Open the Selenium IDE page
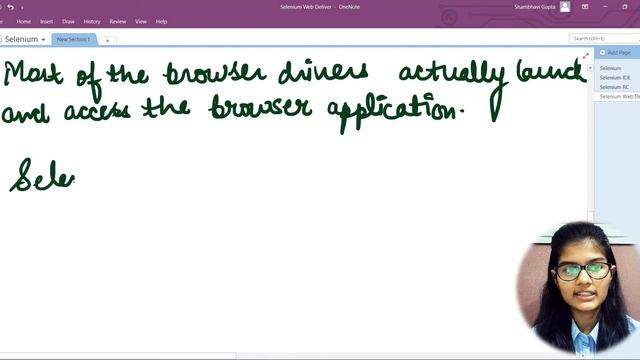The height and width of the screenshot is (360, 640). pyautogui.click(x=615, y=78)
